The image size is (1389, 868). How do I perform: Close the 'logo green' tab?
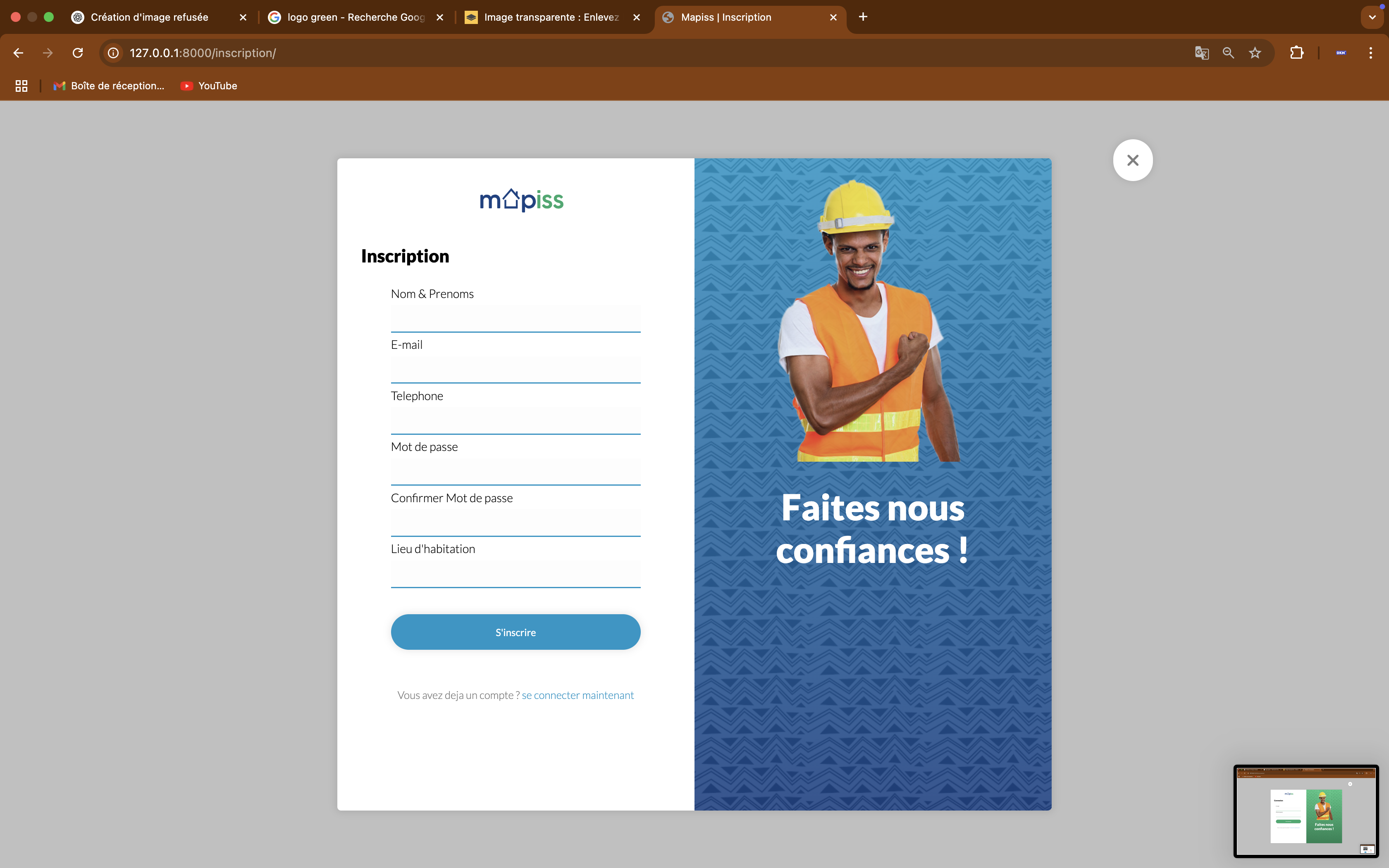[x=440, y=17]
